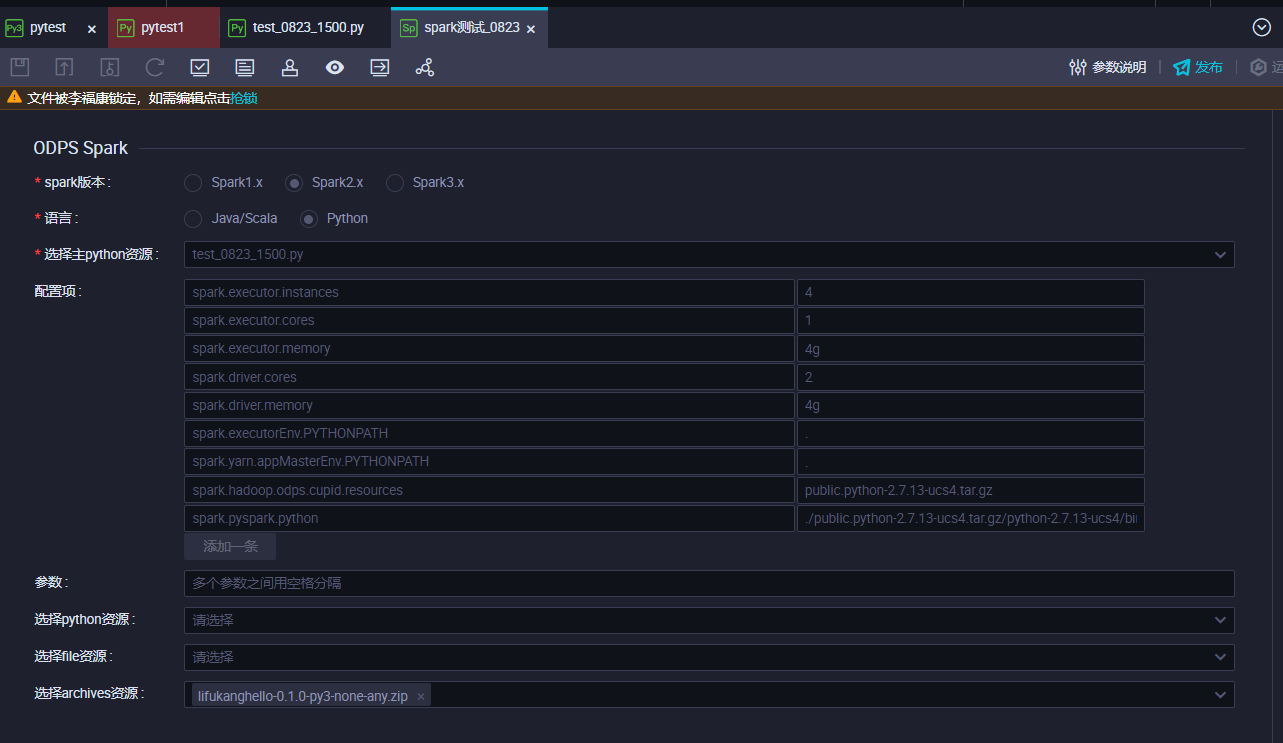Viewport: 1283px width, 743px height.
Task: Click the stamp toolbar icon
Action: point(290,67)
